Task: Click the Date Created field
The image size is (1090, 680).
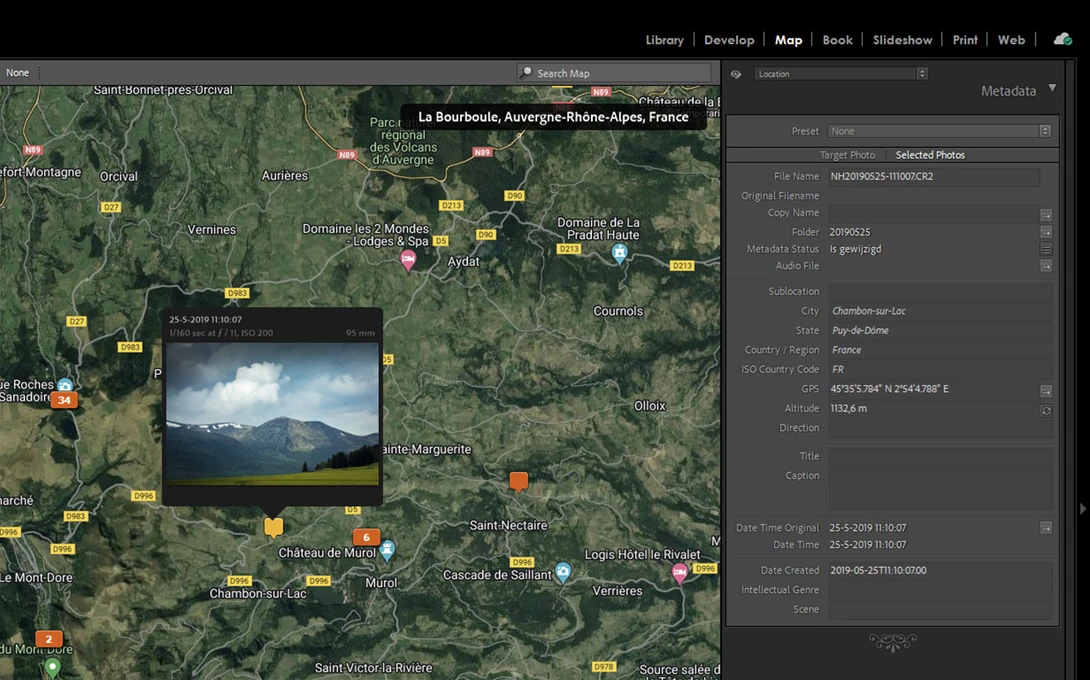Action: (x=940, y=570)
